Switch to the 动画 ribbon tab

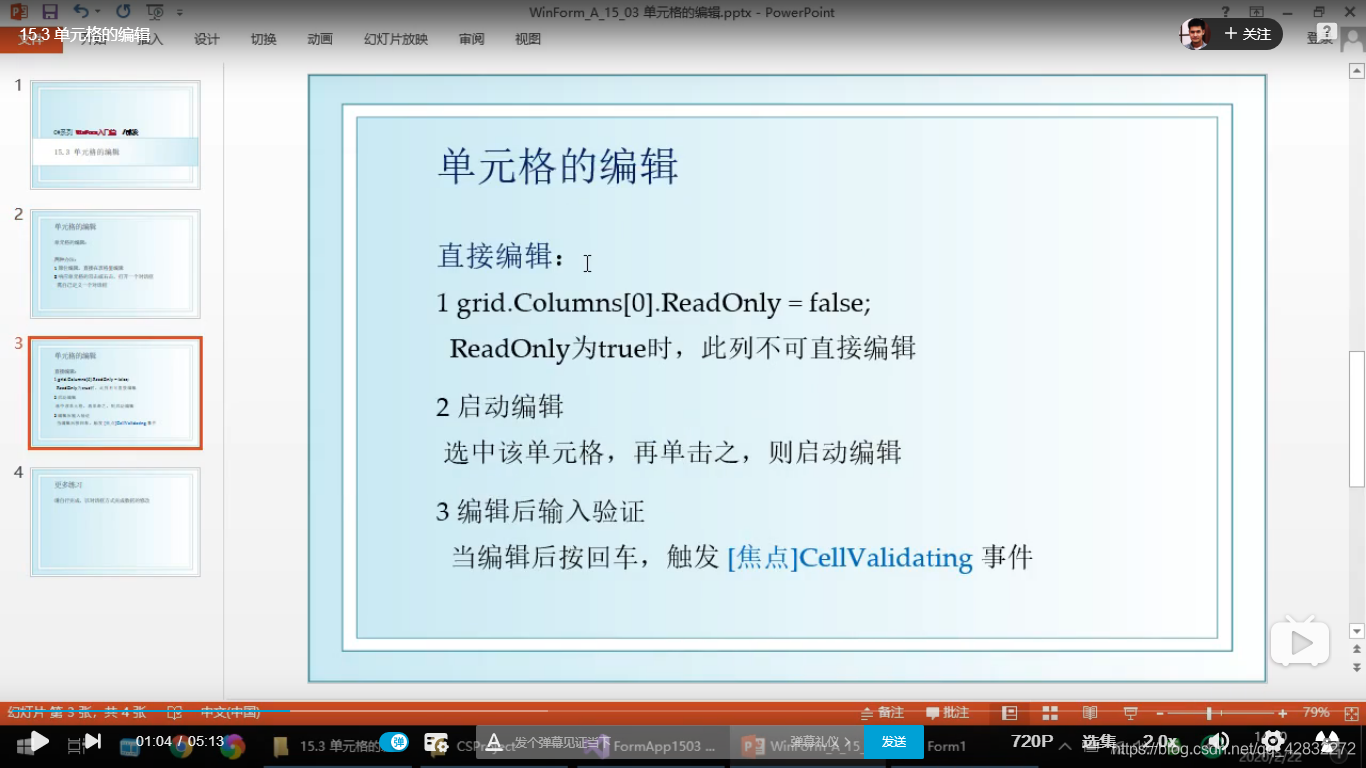click(x=320, y=39)
